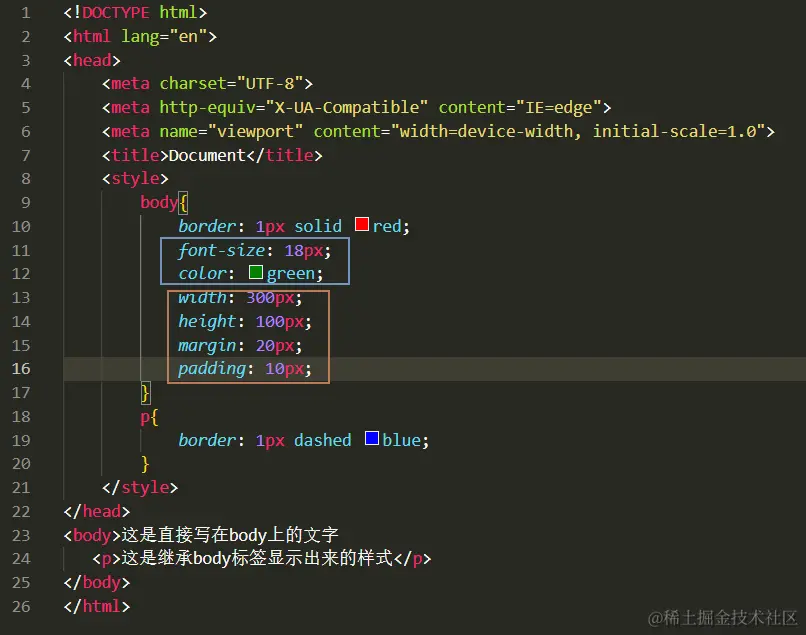Select the closing style tag on line 21
The height and width of the screenshot is (635, 806).
[140, 487]
